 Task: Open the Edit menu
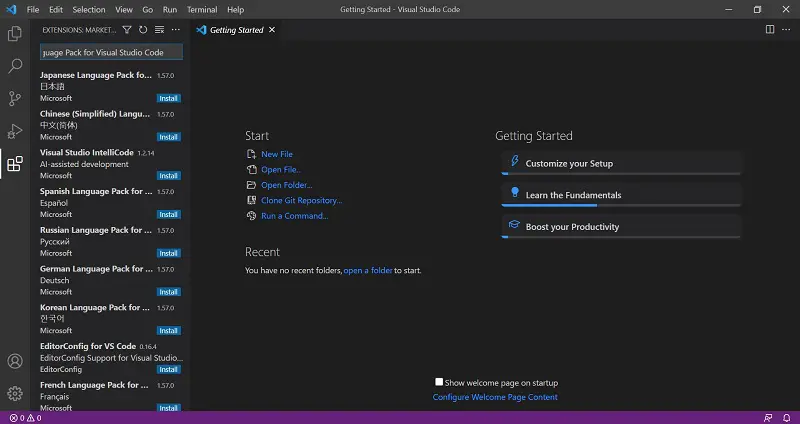[56, 10]
